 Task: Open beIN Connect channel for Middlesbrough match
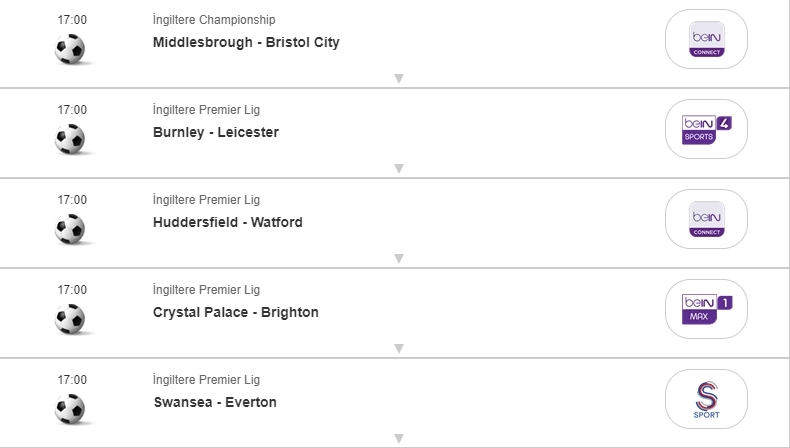707,40
